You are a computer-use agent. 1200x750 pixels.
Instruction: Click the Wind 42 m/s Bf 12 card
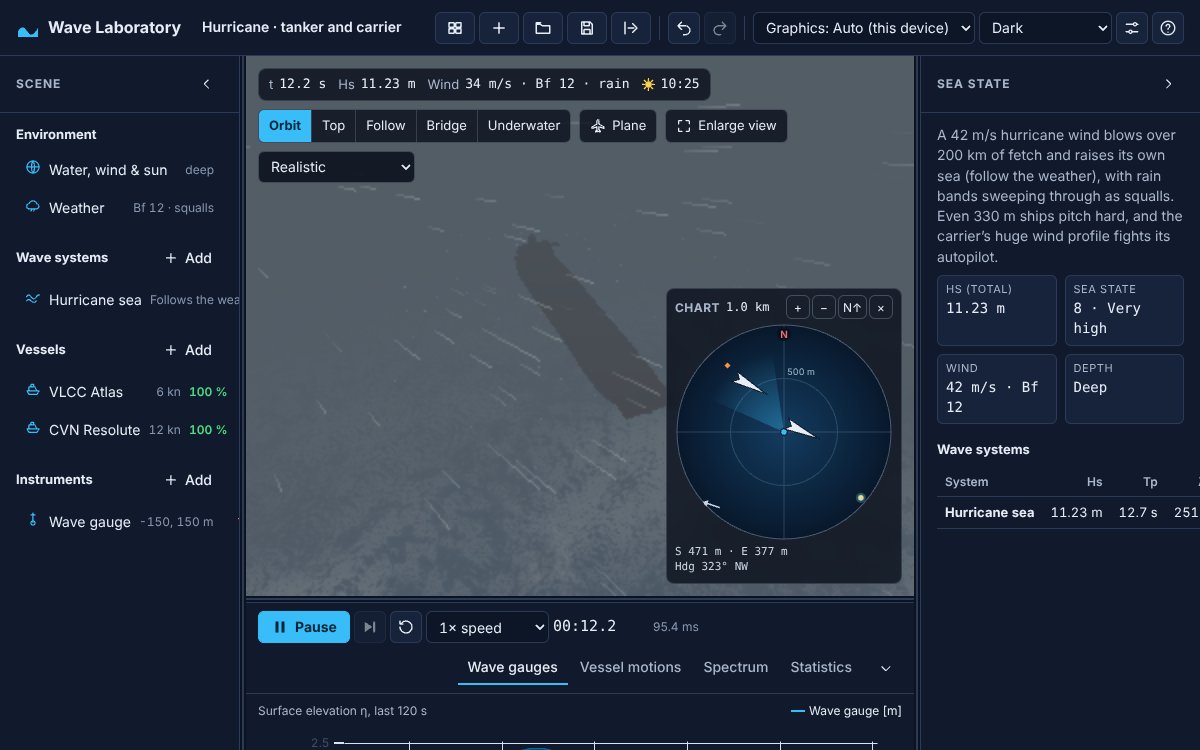click(996, 389)
